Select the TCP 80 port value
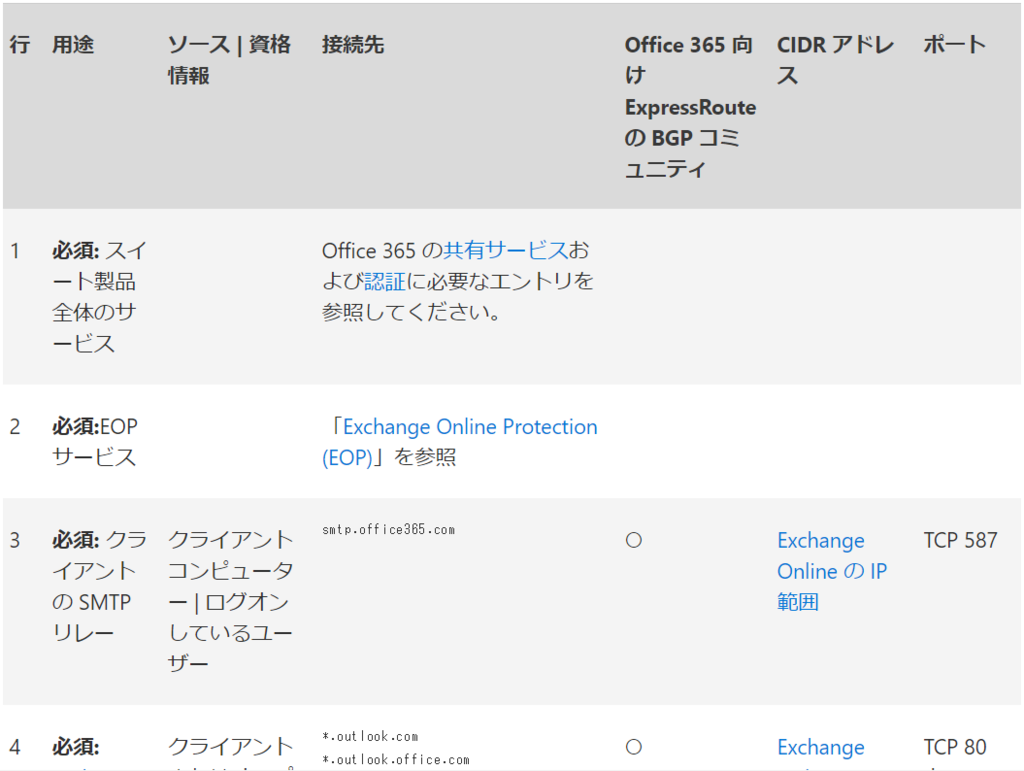 [957, 747]
